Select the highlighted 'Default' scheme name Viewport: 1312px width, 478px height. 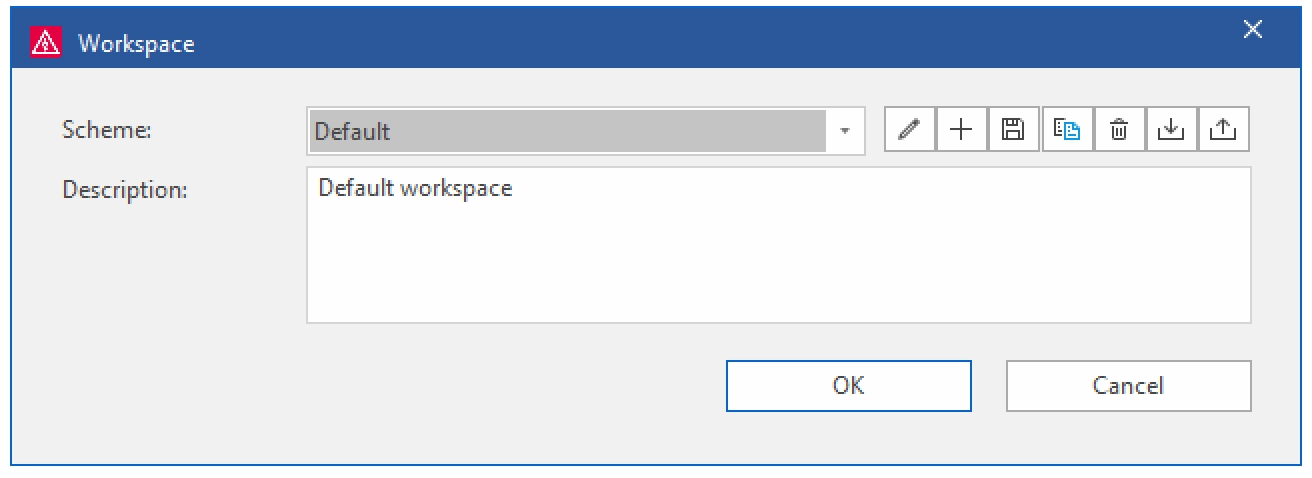click(352, 131)
